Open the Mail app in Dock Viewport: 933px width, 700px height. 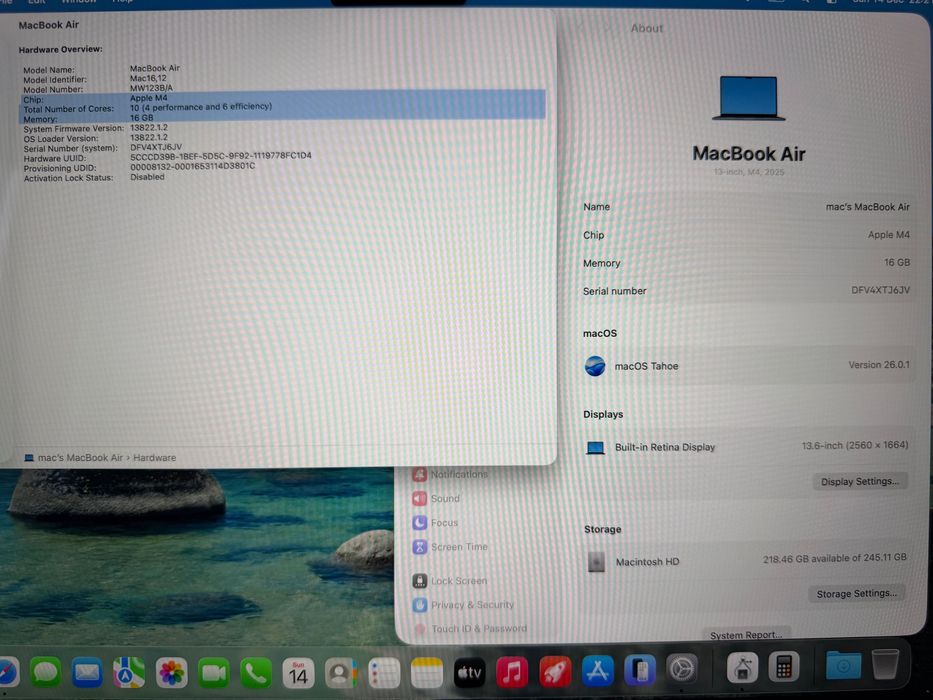87,673
